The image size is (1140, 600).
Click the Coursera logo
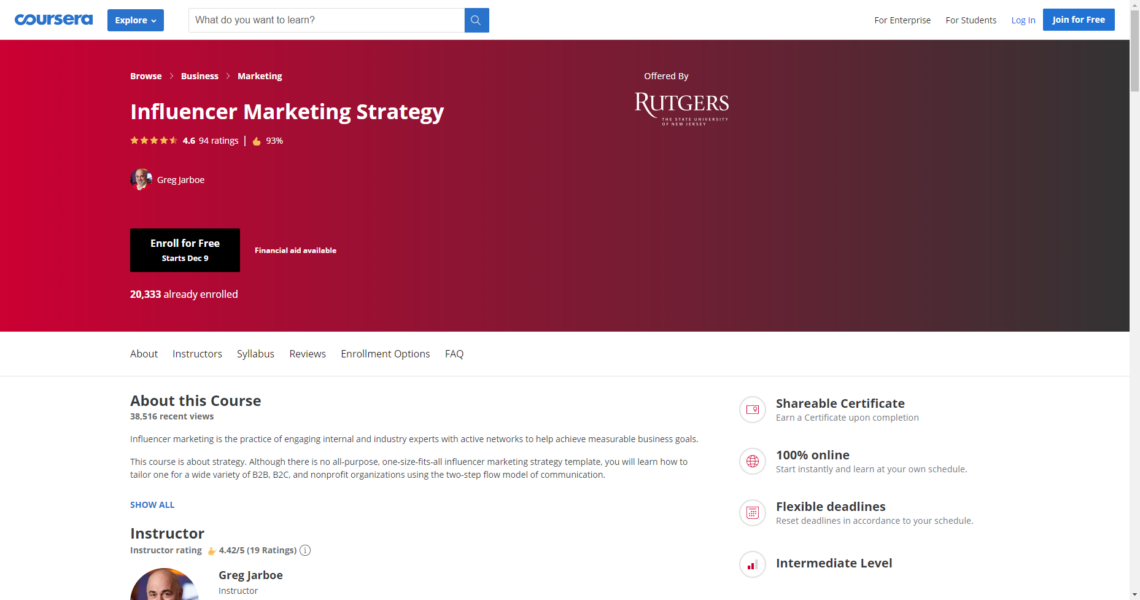[53, 18]
